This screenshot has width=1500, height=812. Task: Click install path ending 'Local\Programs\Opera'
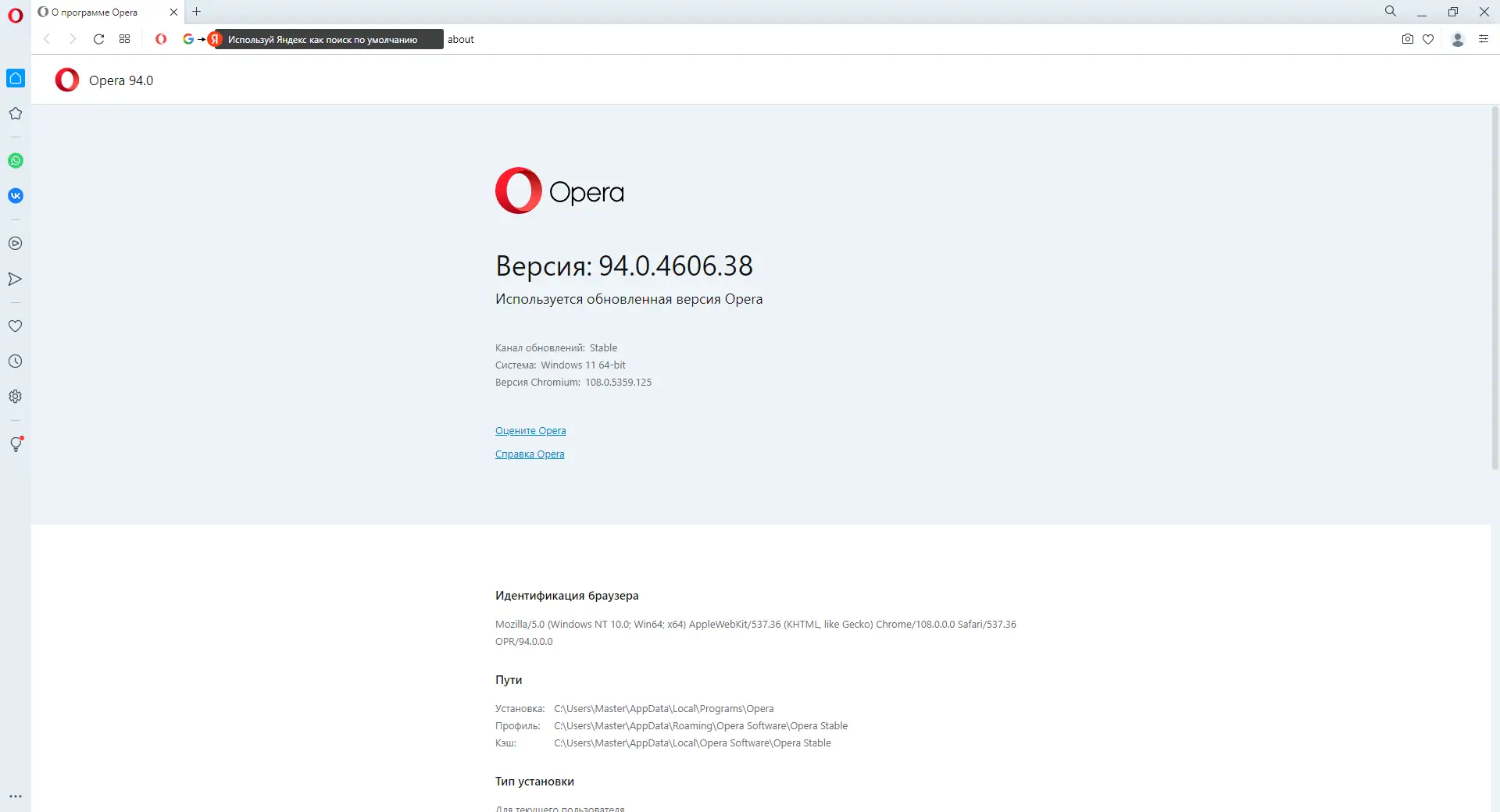pyautogui.click(x=664, y=709)
